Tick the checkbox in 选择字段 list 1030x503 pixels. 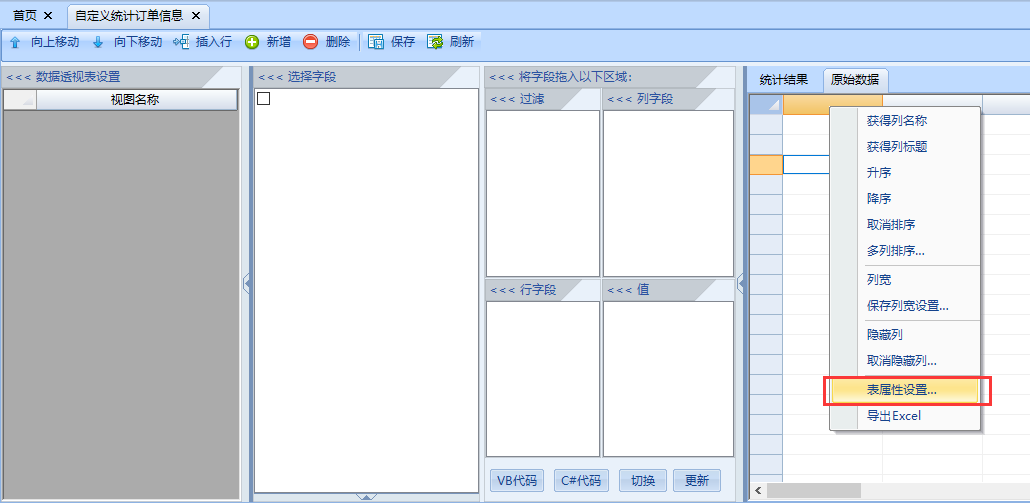(x=263, y=99)
